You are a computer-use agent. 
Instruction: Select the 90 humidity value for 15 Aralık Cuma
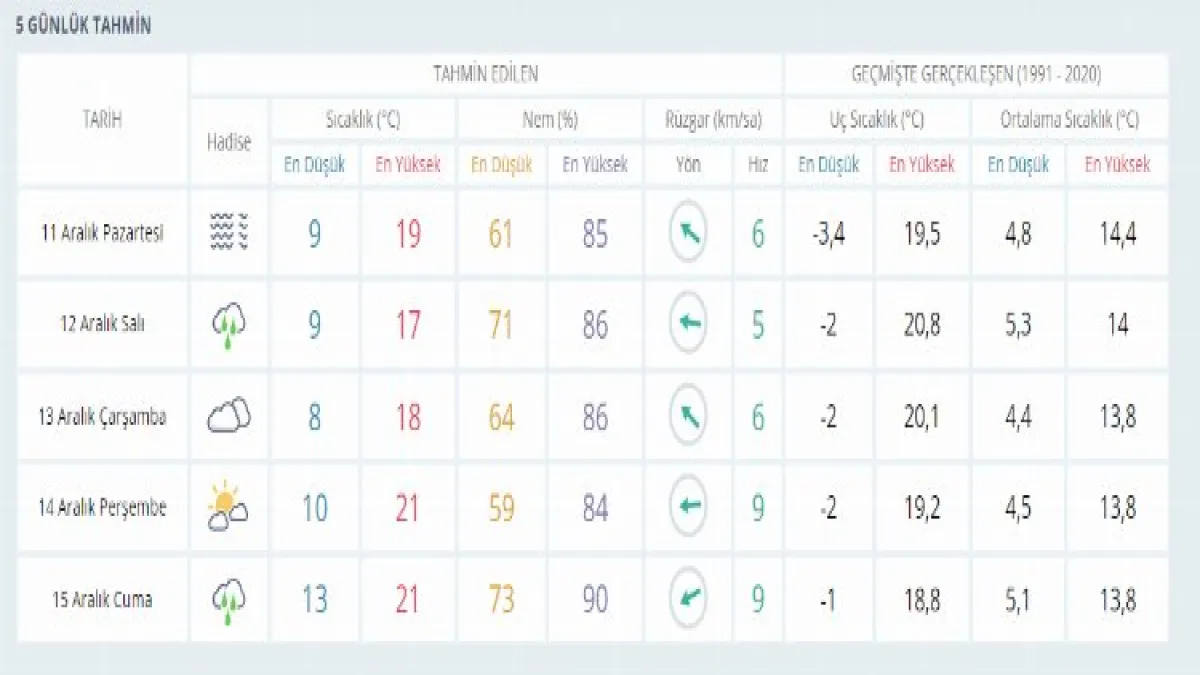pos(595,600)
